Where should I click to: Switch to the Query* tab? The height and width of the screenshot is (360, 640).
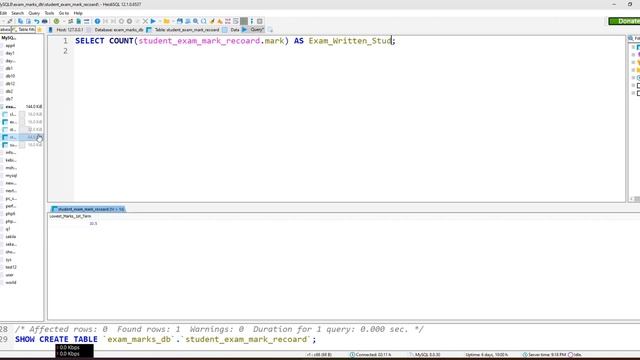pos(253,30)
